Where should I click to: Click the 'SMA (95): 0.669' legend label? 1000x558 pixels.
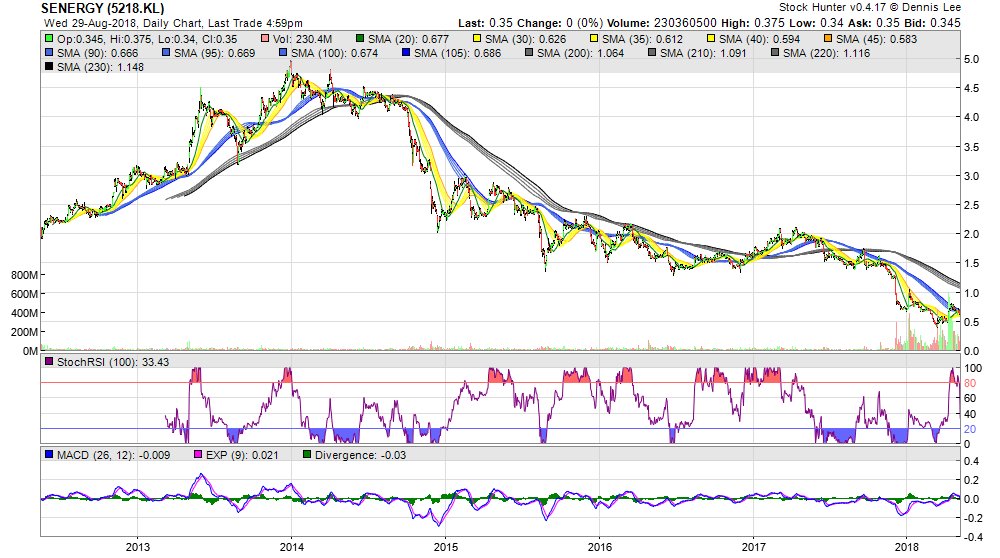[214, 53]
